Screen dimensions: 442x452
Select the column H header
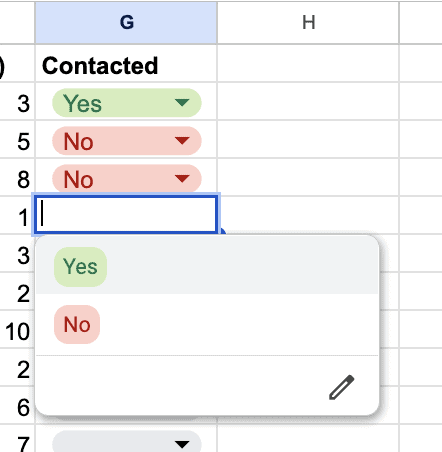pos(308,23)
